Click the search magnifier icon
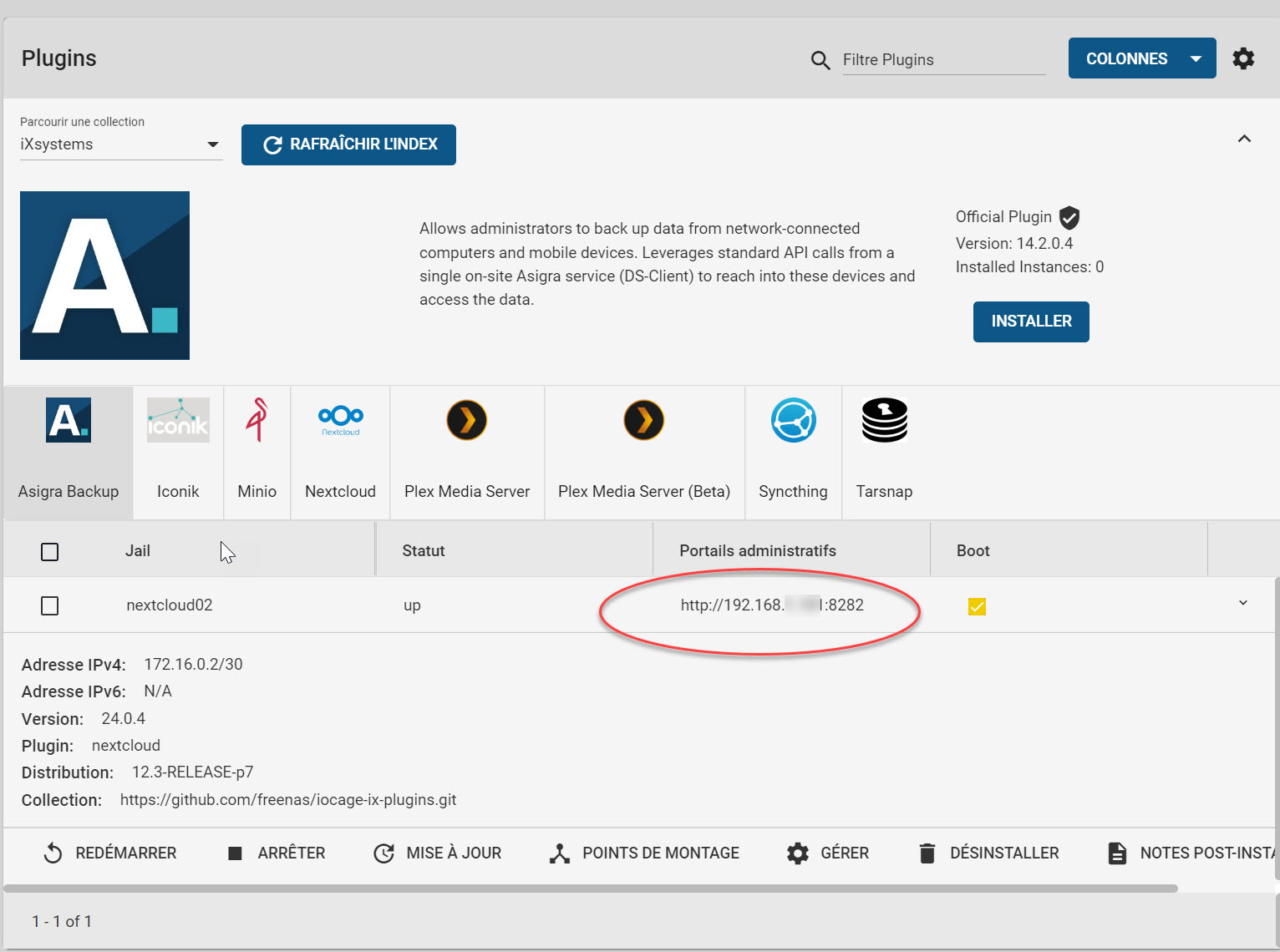 [x=820, y=60]
